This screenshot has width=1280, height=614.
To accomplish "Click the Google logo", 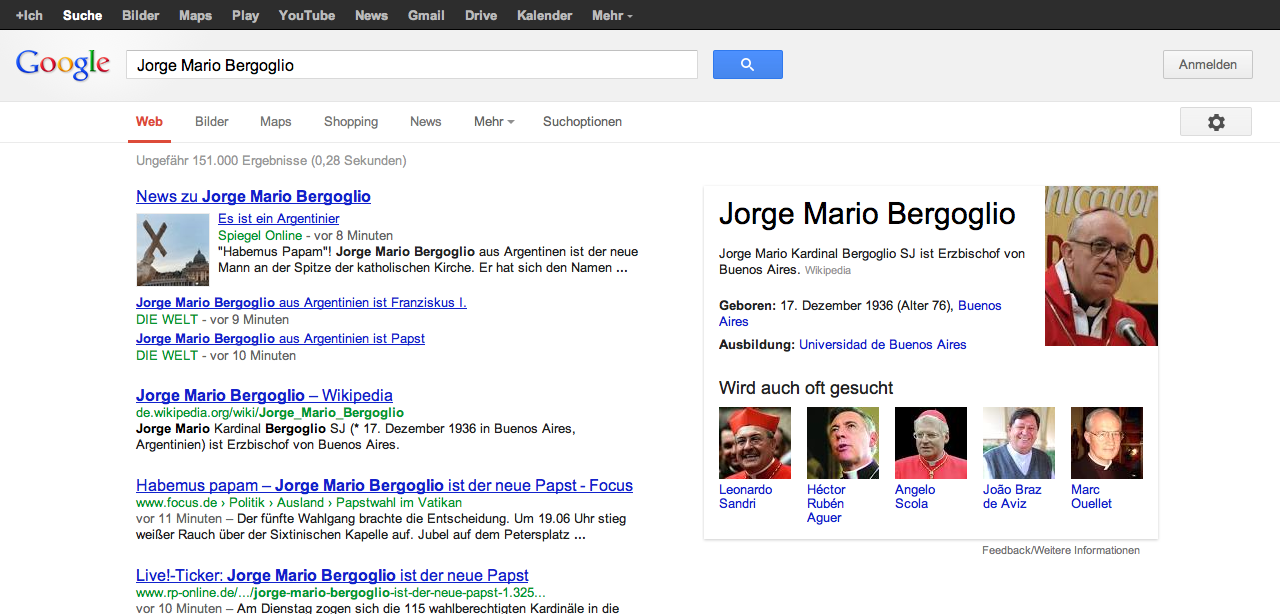I will (62, 65).
